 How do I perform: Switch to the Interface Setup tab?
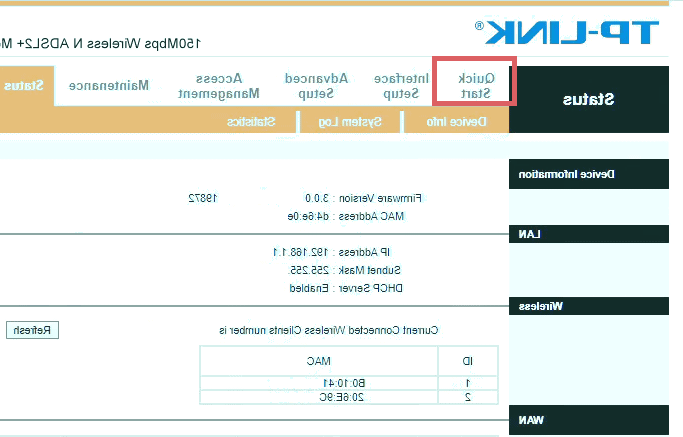[x=401, y=85]
